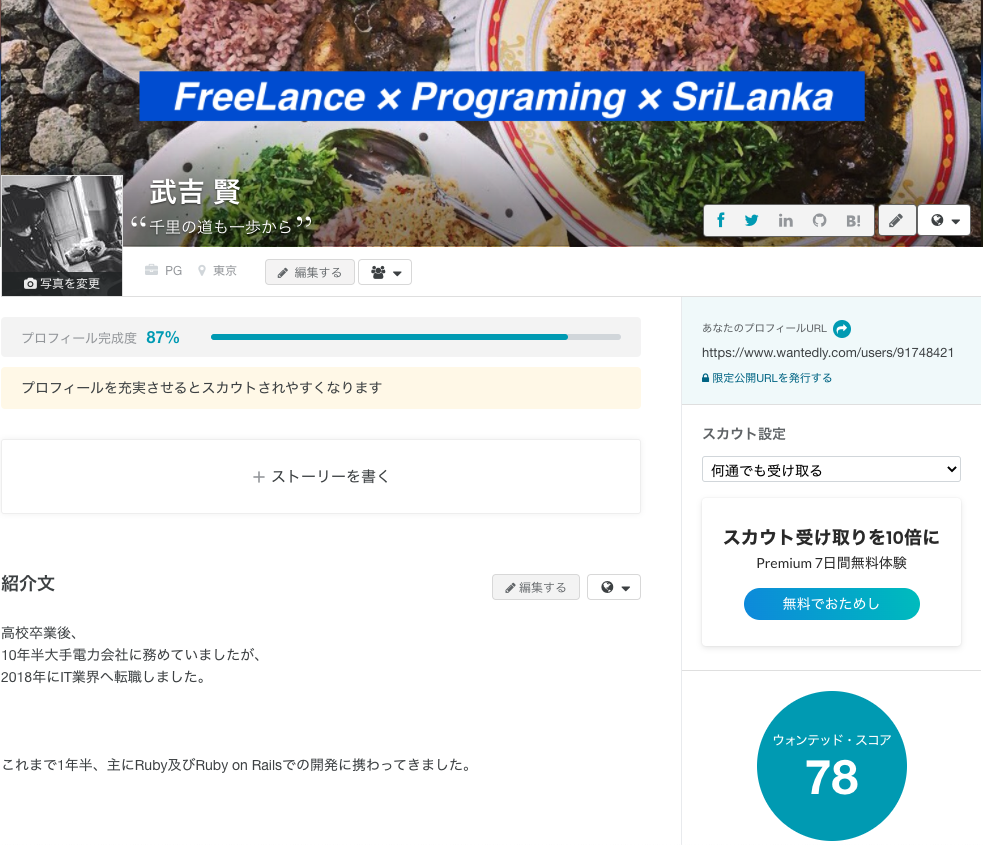The height and width of the screenshot is (845, 983).
Task: Open the LinkedIn social link icon
Action: (786, 220)
